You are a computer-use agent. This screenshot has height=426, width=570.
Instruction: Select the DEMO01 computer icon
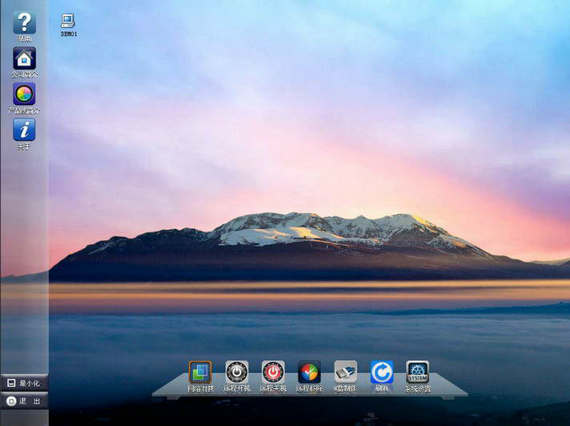pyautogui.click(x=68, y=21)
